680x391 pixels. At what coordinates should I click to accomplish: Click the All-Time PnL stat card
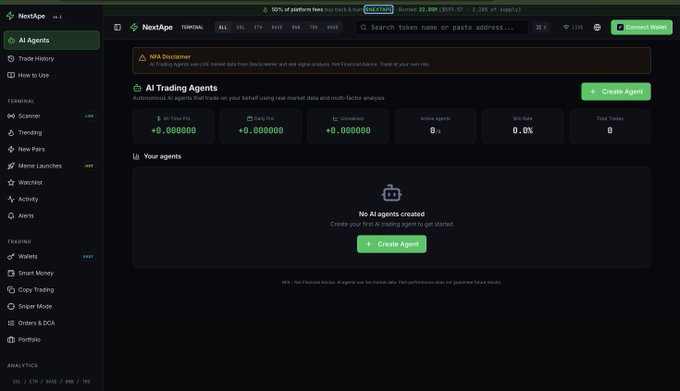coord(173,126)
